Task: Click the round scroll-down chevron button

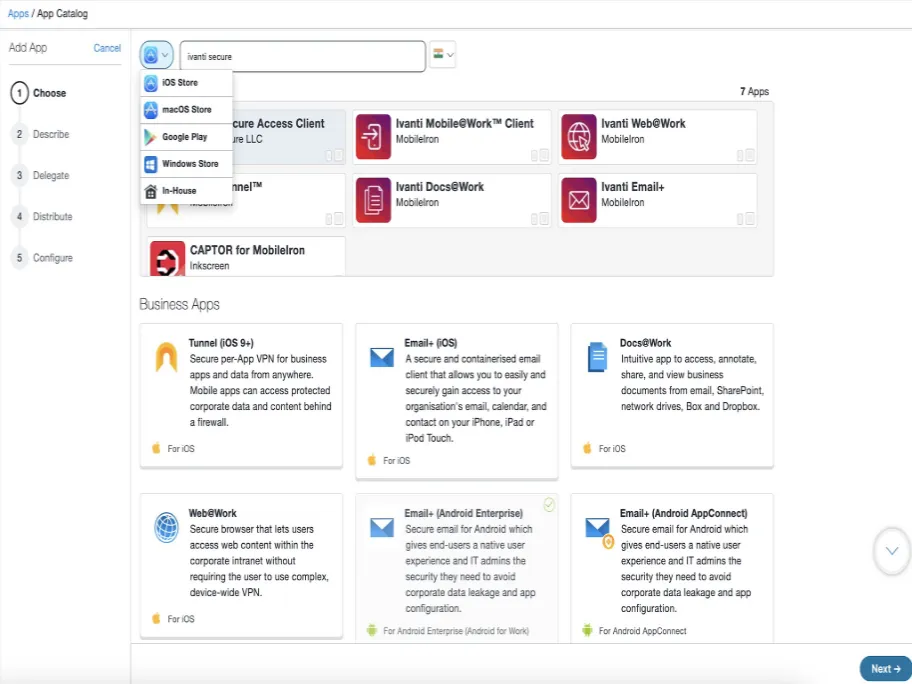Action: (x=892, y=551)
